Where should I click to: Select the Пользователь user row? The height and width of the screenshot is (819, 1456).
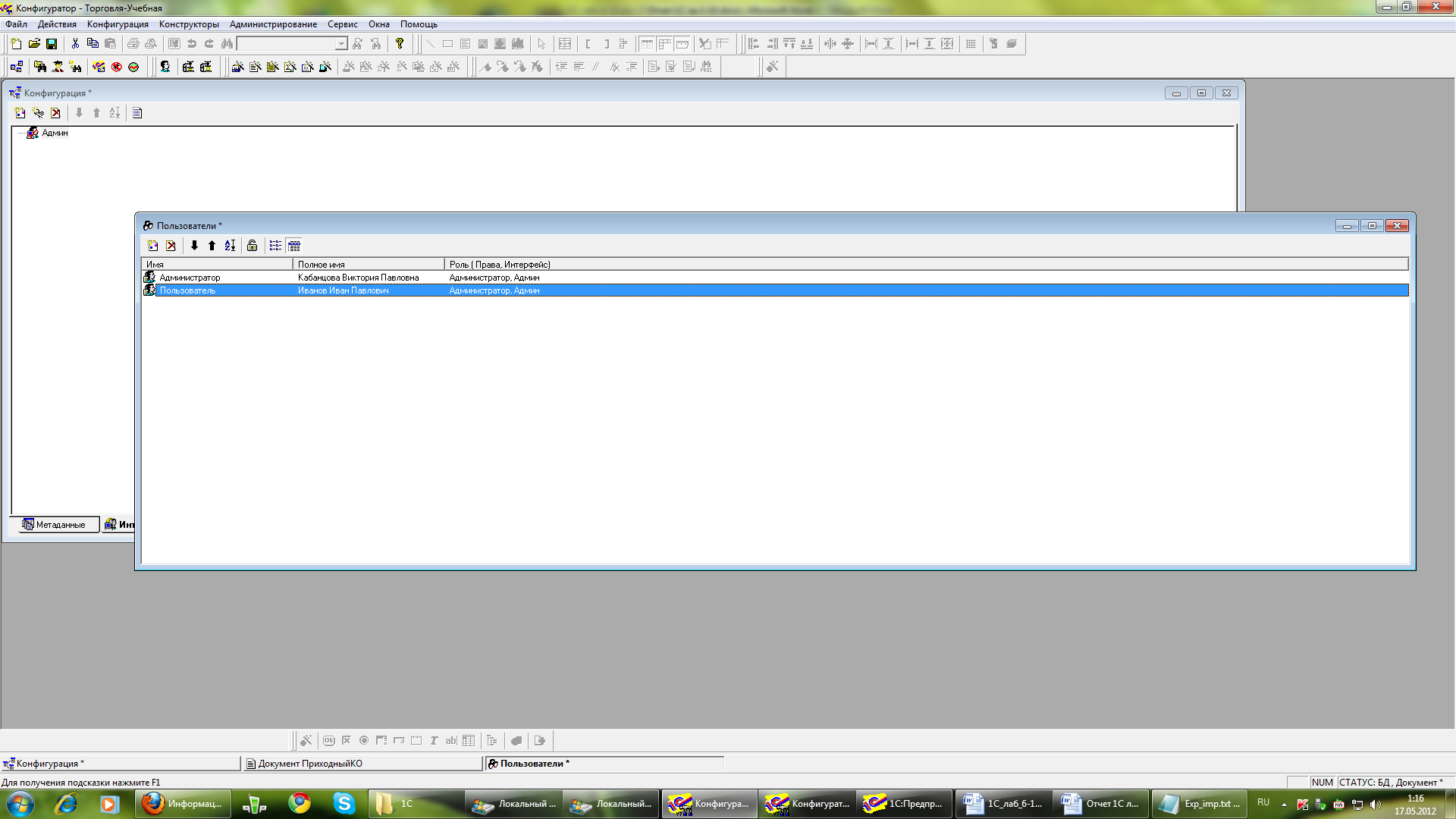point(775,290)
